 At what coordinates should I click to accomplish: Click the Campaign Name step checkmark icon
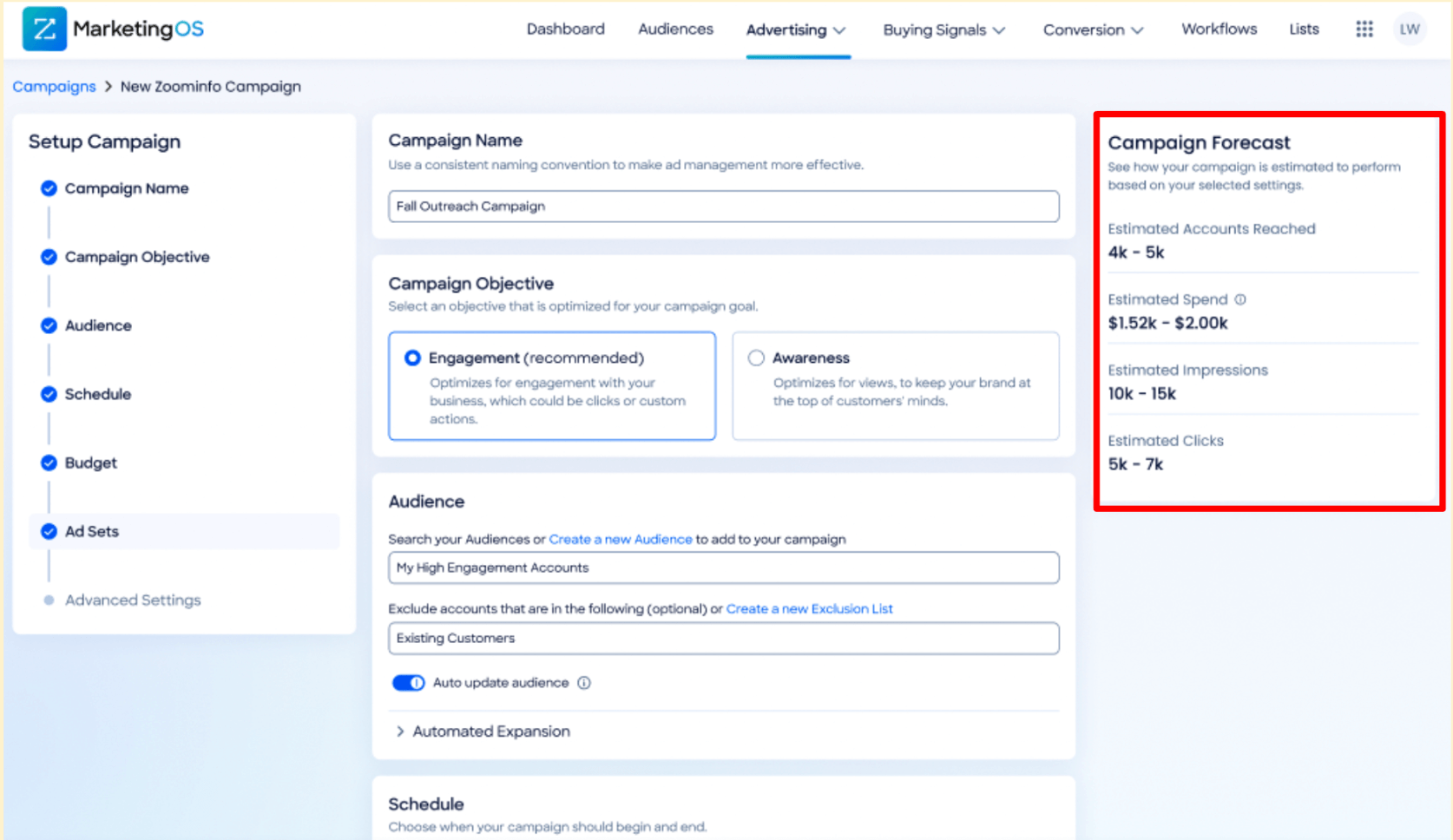pos(49,187)
